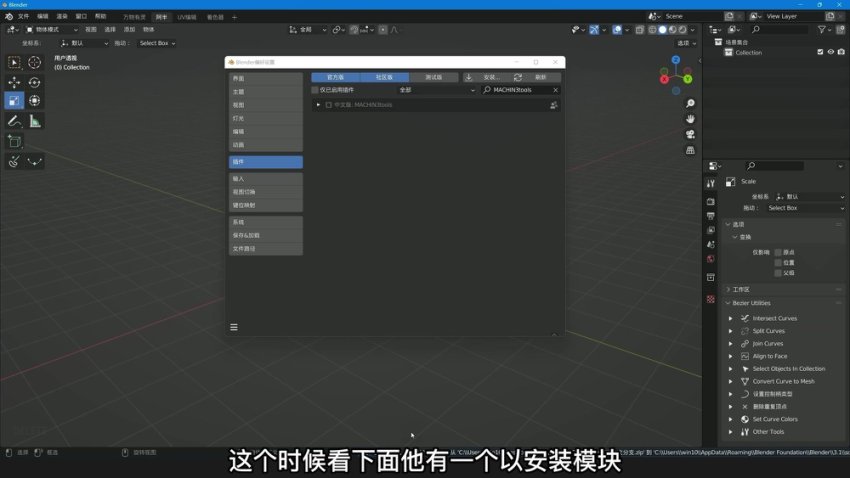Select the Rotate tool in the left toolbar
The image size is (850, 478).
pyautogui.click(x=35, y=82)
